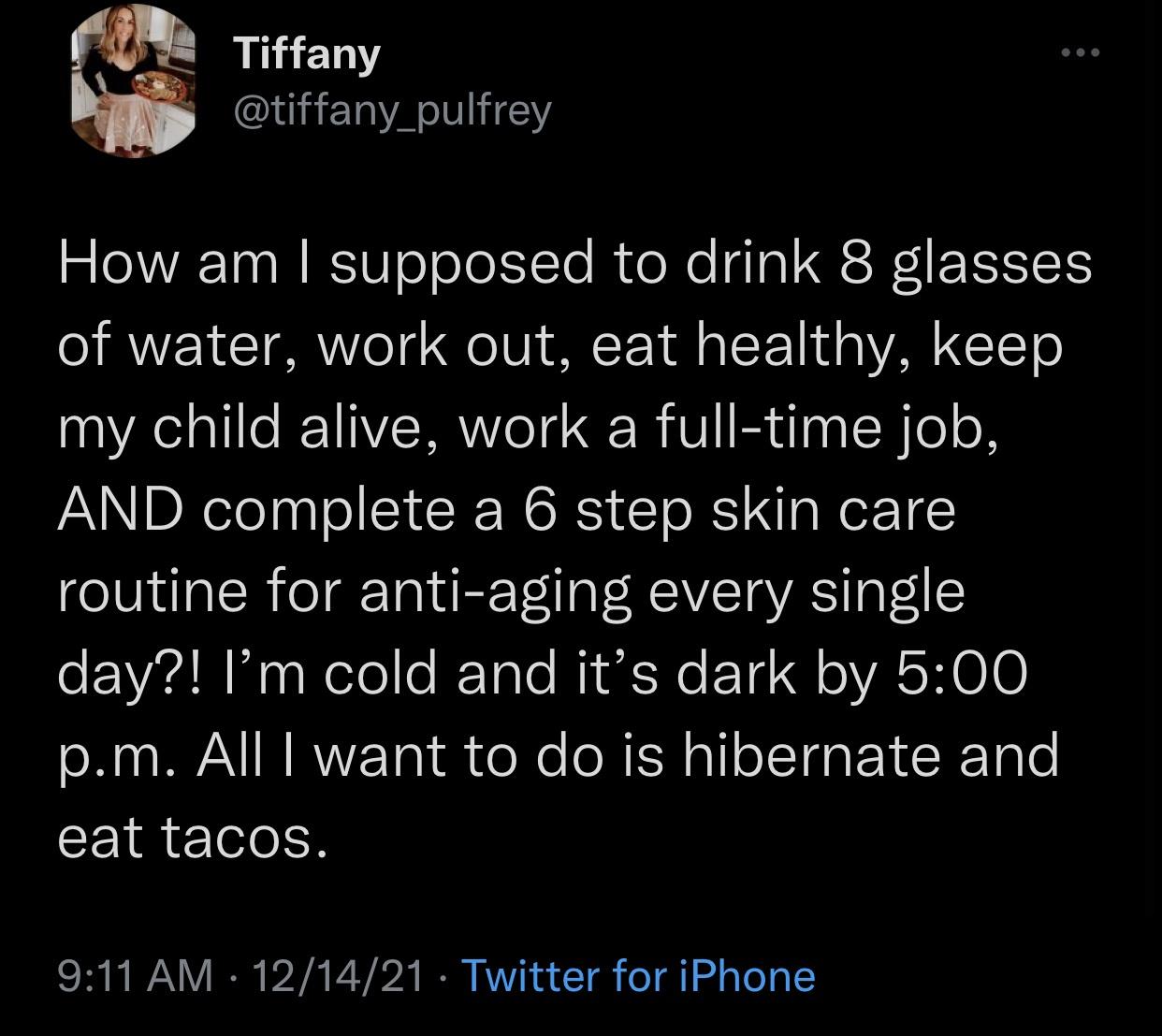
Task: Click the 9:11 AM timestamp
Action: point(135,975)
